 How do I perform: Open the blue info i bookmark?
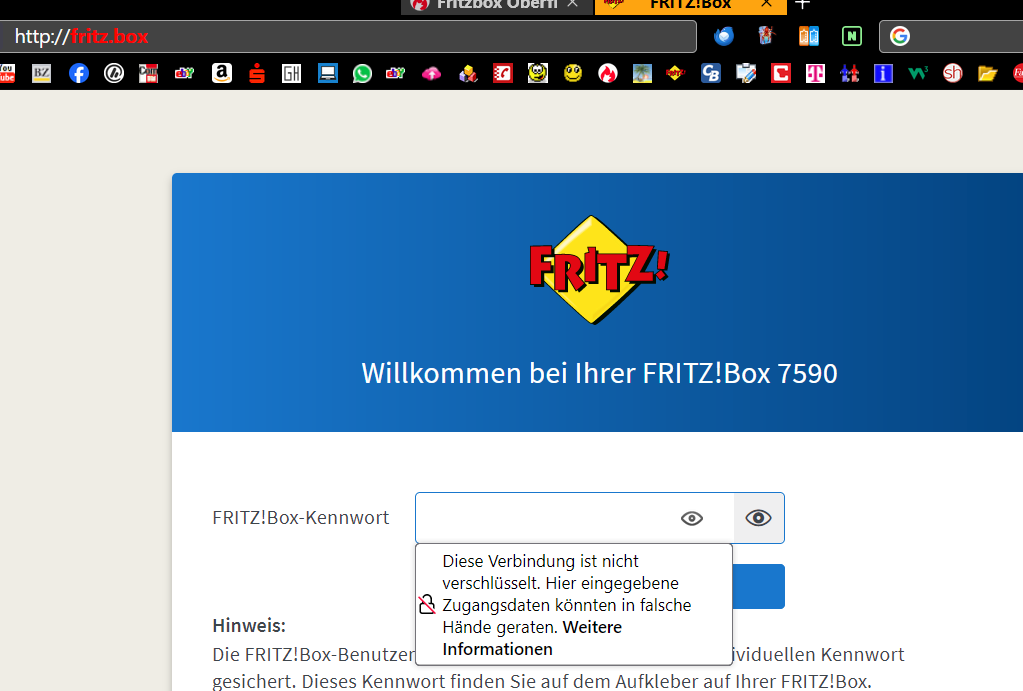[883, 73]
